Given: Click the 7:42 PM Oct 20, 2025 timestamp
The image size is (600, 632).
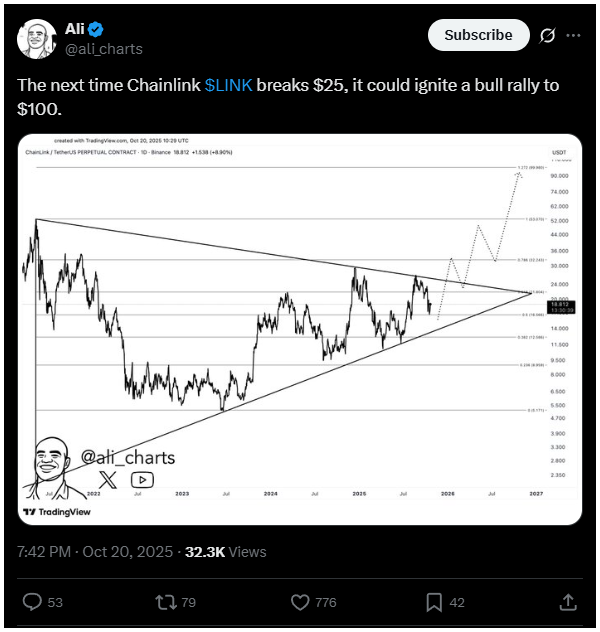Looking at the screenshot, I should (x=94, y=551).
